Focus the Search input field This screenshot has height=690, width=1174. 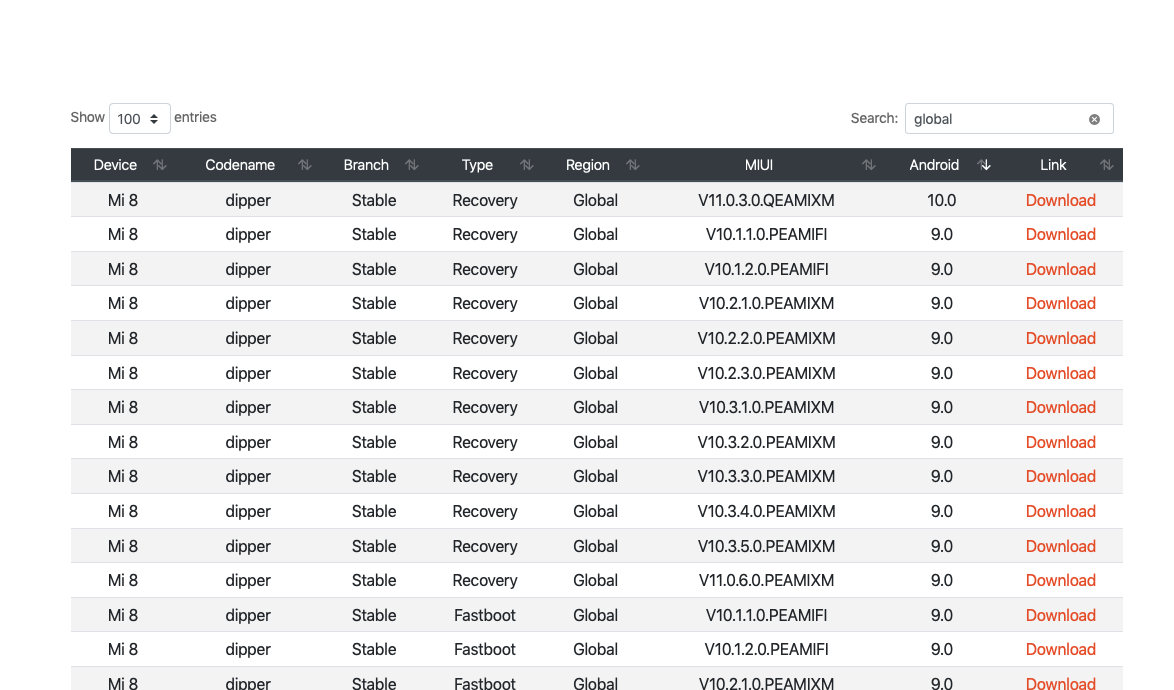pyautogui.click(x=1009, y=119)
